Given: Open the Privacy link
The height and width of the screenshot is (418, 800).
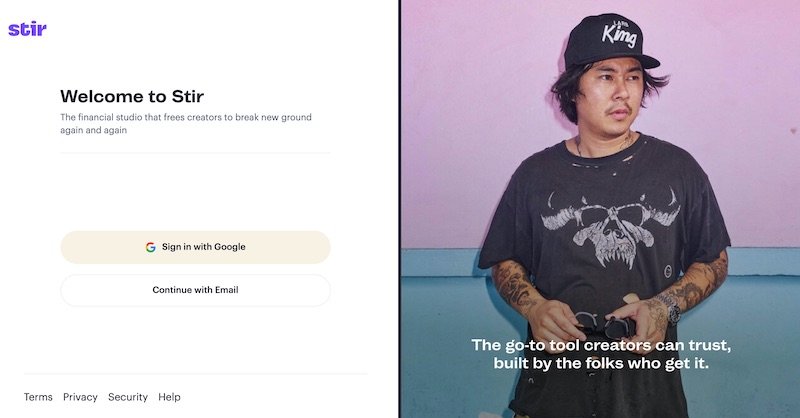Looking at the screenshot, I should 80,397.
